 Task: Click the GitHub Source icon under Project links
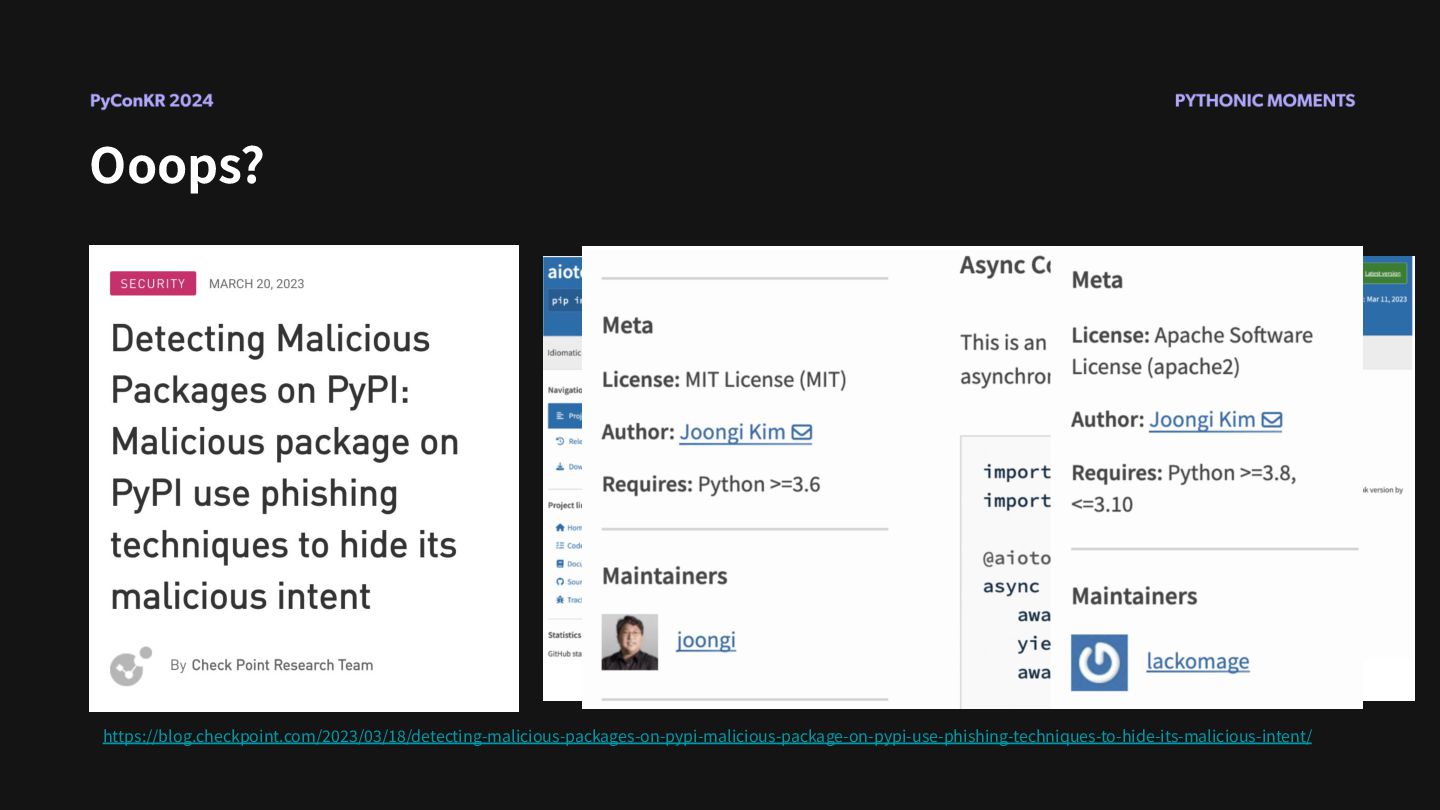click(x=560, y=581)
